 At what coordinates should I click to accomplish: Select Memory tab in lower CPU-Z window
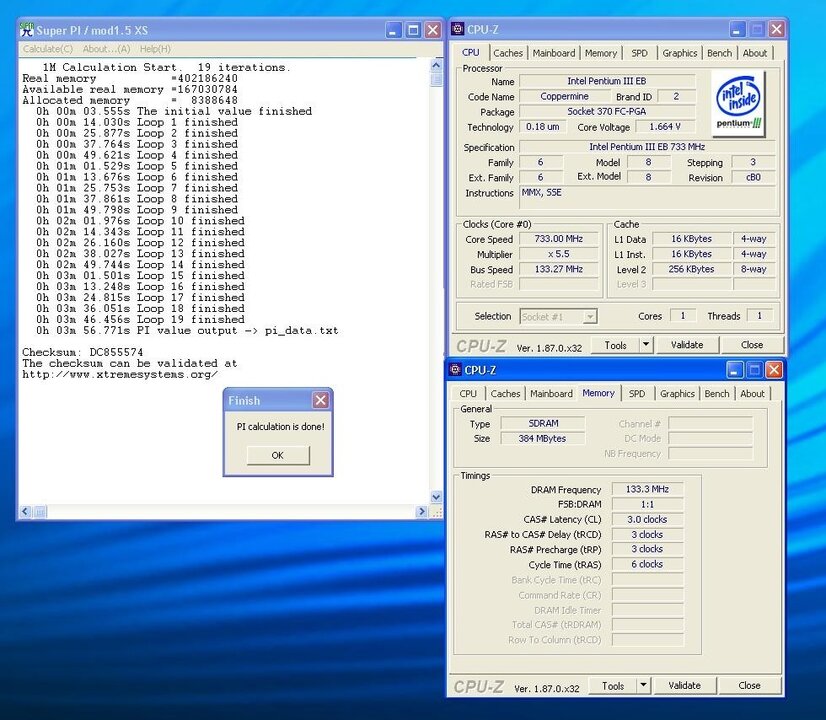(x=598, y=393)
